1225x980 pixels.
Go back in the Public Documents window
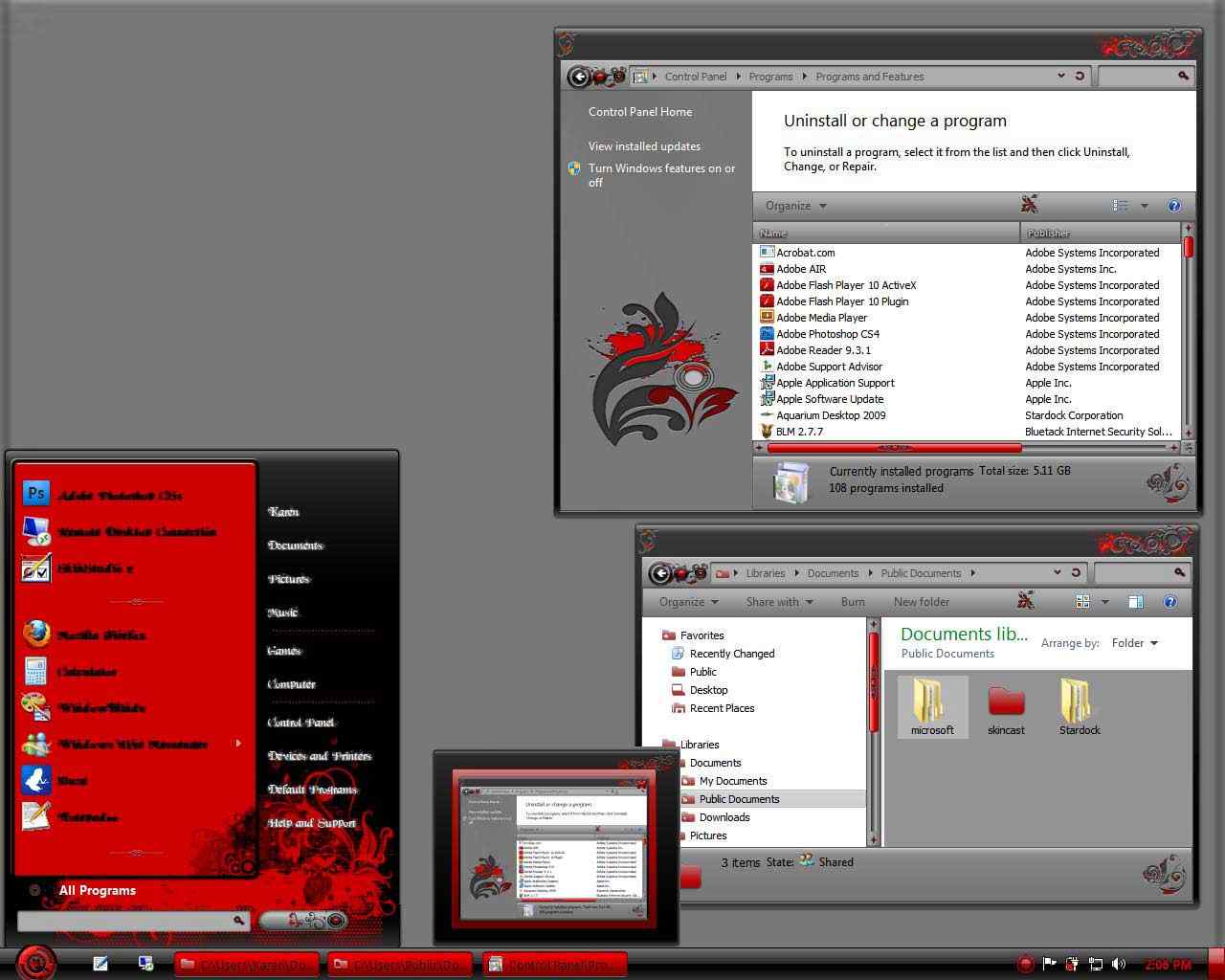tap(659, 573)
